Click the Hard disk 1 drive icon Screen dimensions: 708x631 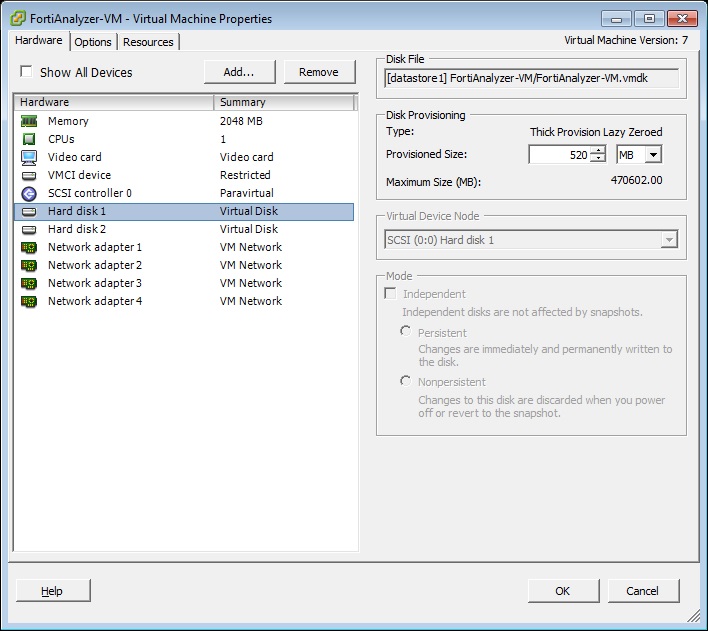pos(29,211)
